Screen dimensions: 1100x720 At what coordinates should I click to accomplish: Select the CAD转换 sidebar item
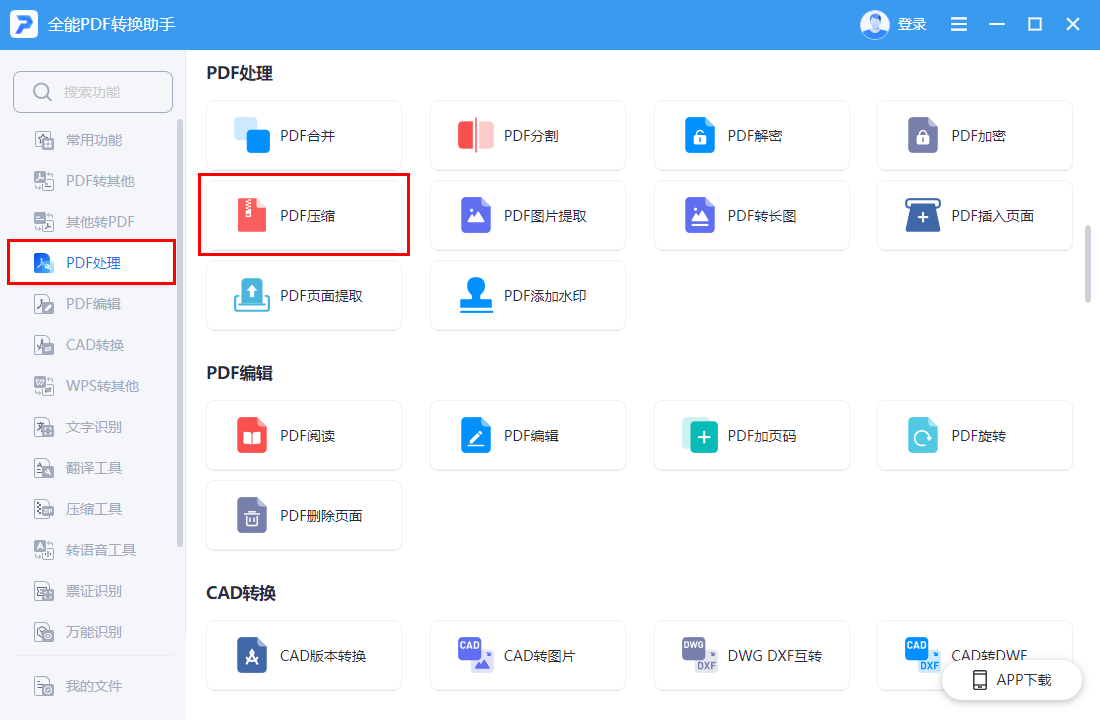(94, 345)
